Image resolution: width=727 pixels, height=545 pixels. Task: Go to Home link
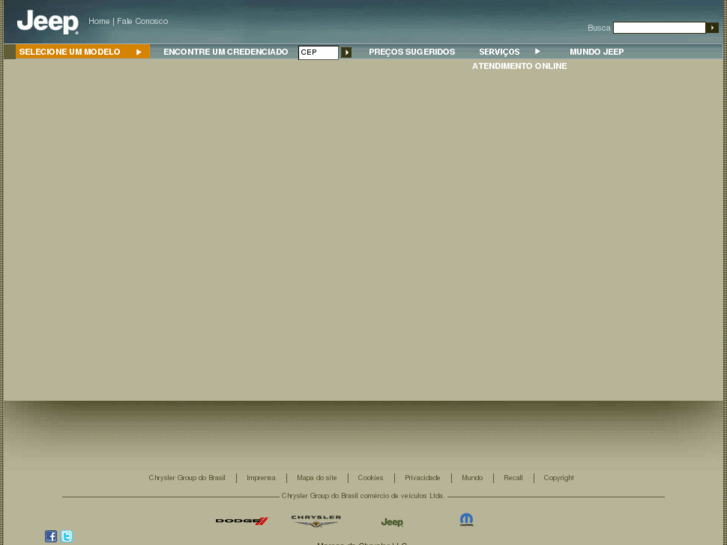point(99,21)
